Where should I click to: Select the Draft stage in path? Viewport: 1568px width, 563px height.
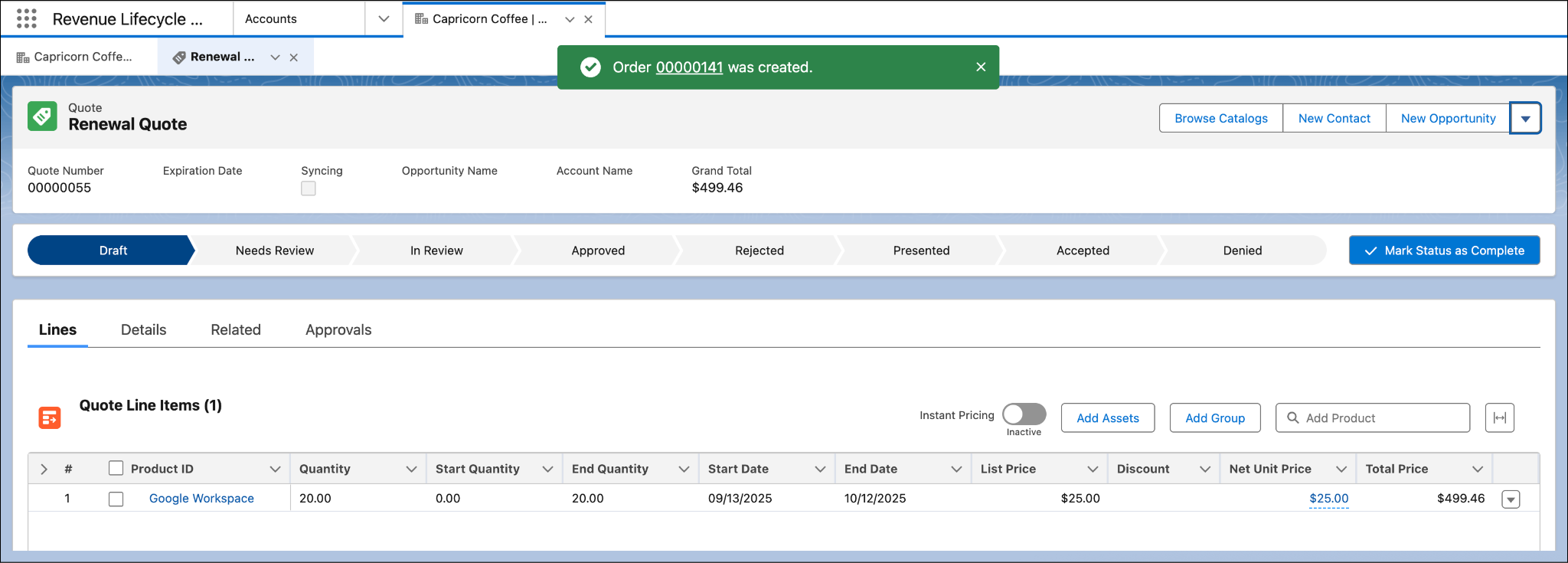(113, 250)
